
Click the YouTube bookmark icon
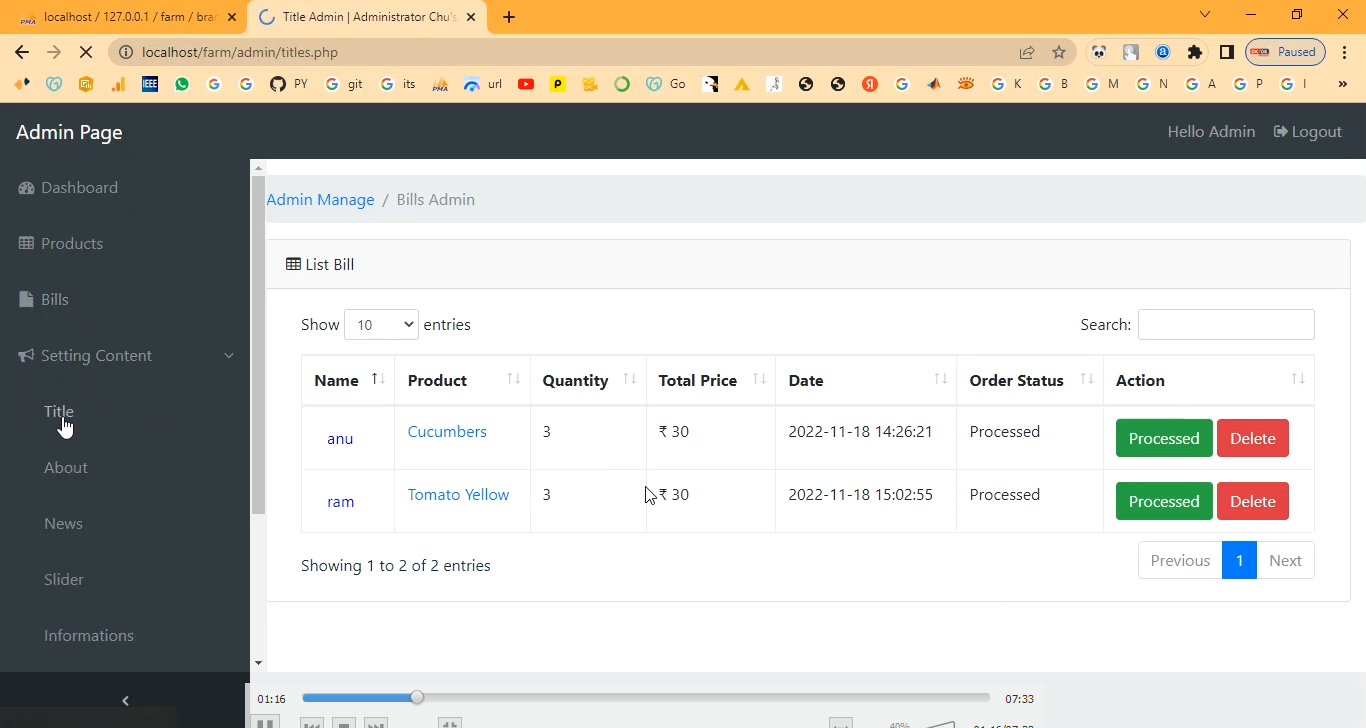pos(526,84)
